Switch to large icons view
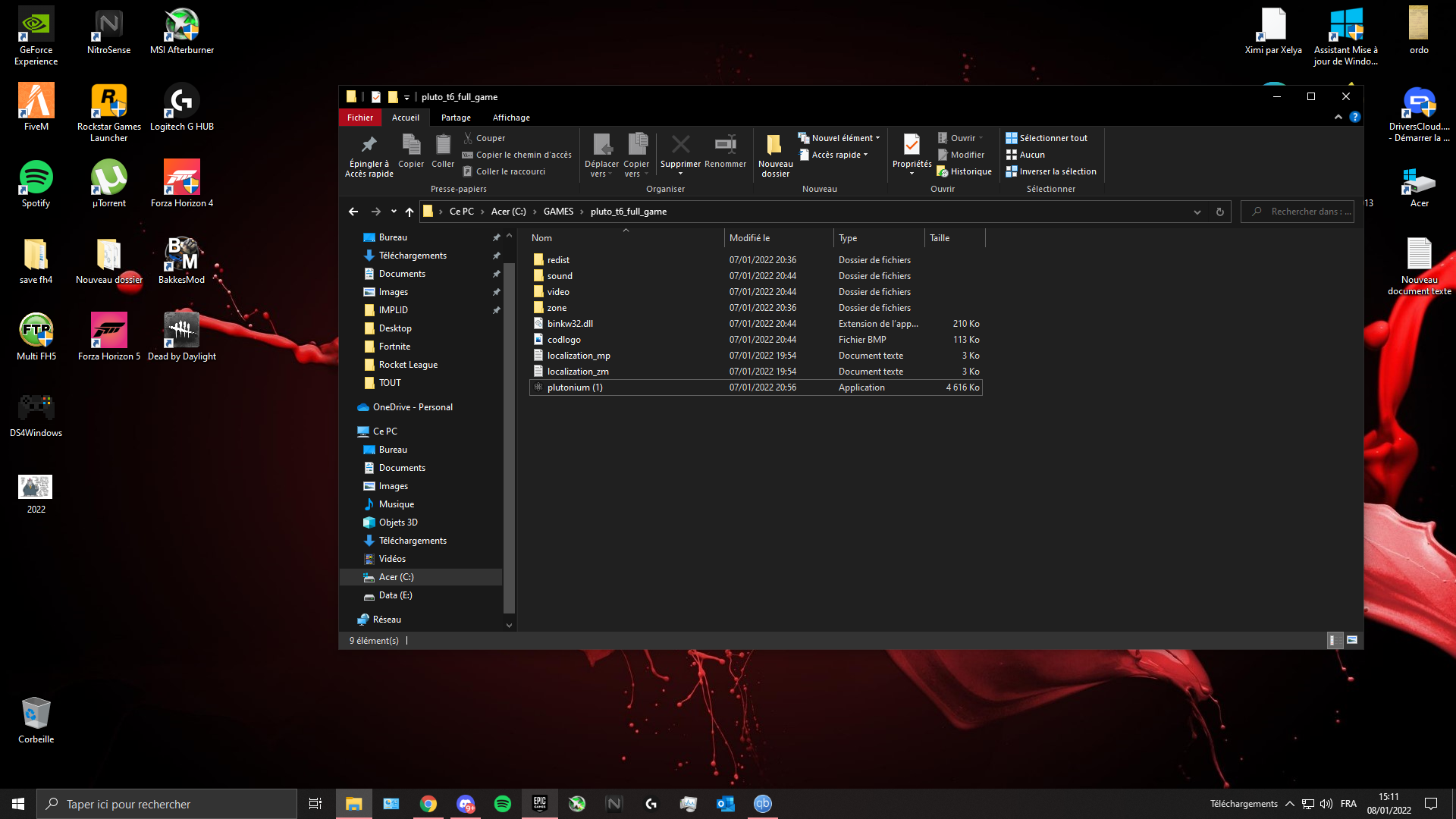 pyautogui.click(x=1352, y=641)
